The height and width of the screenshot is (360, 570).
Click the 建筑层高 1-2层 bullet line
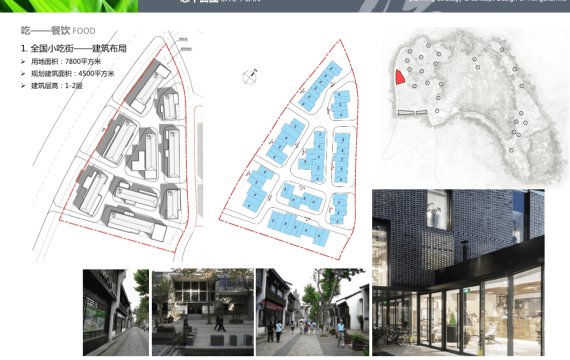point(57,86)
